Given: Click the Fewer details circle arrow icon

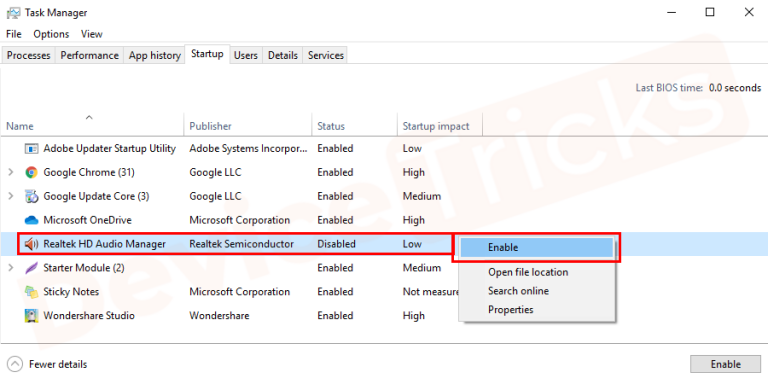Looking at the screenshot, I should [16, 364].
